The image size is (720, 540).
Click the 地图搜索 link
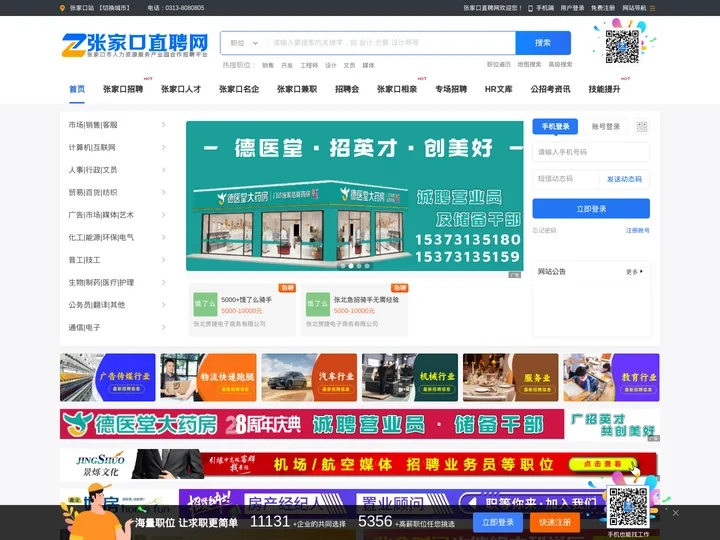coord(529,65)
